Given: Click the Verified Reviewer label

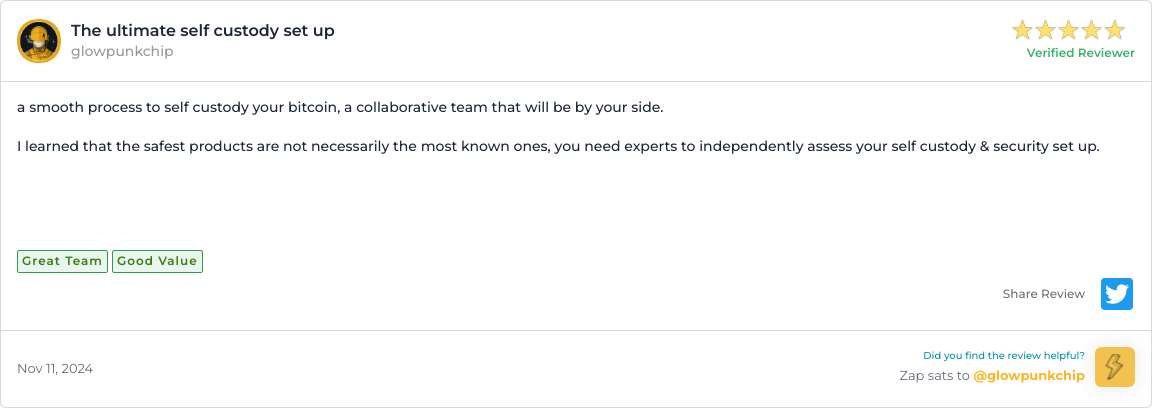Looking at the screenshot, I should click(x=1080, y=53).
